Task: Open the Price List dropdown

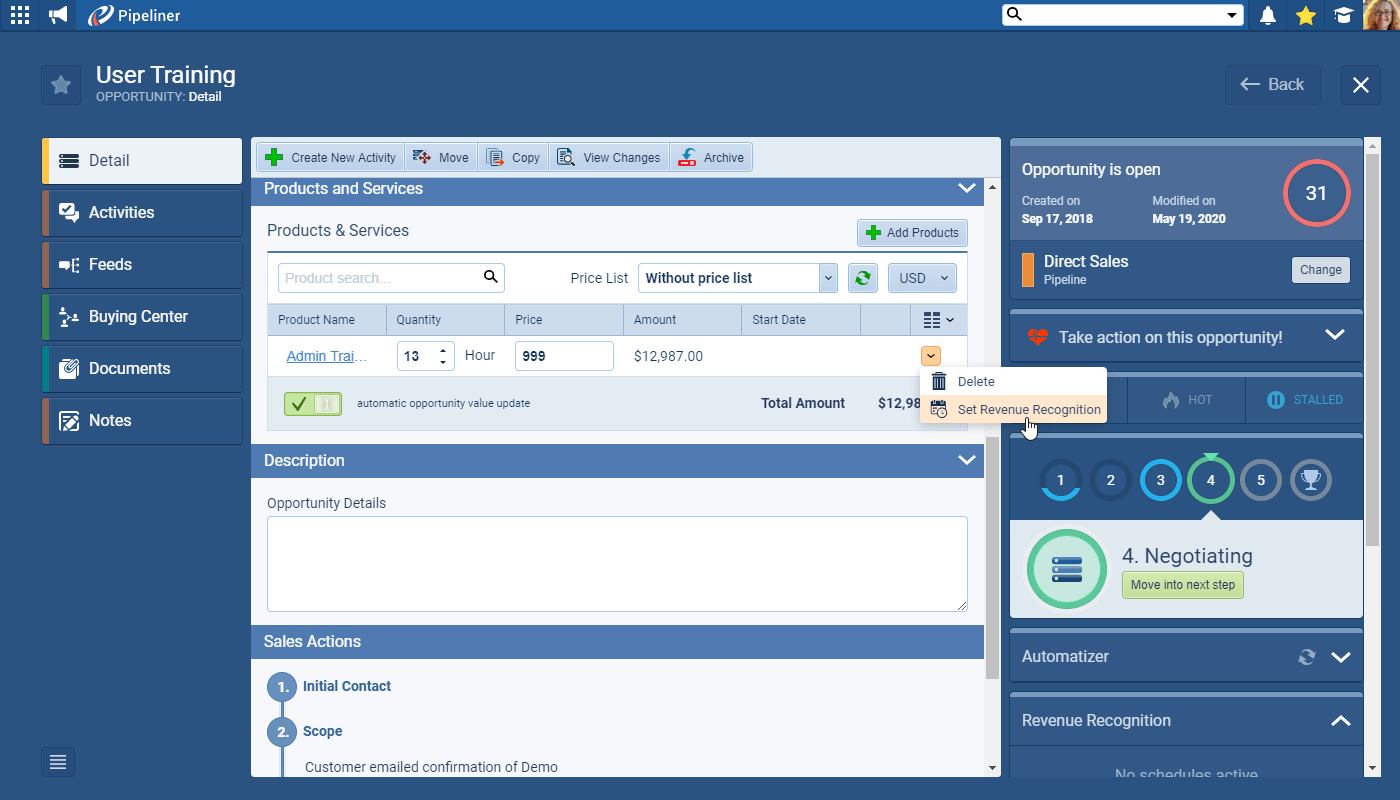Action: pyautogui.click(x=737, y=278)
